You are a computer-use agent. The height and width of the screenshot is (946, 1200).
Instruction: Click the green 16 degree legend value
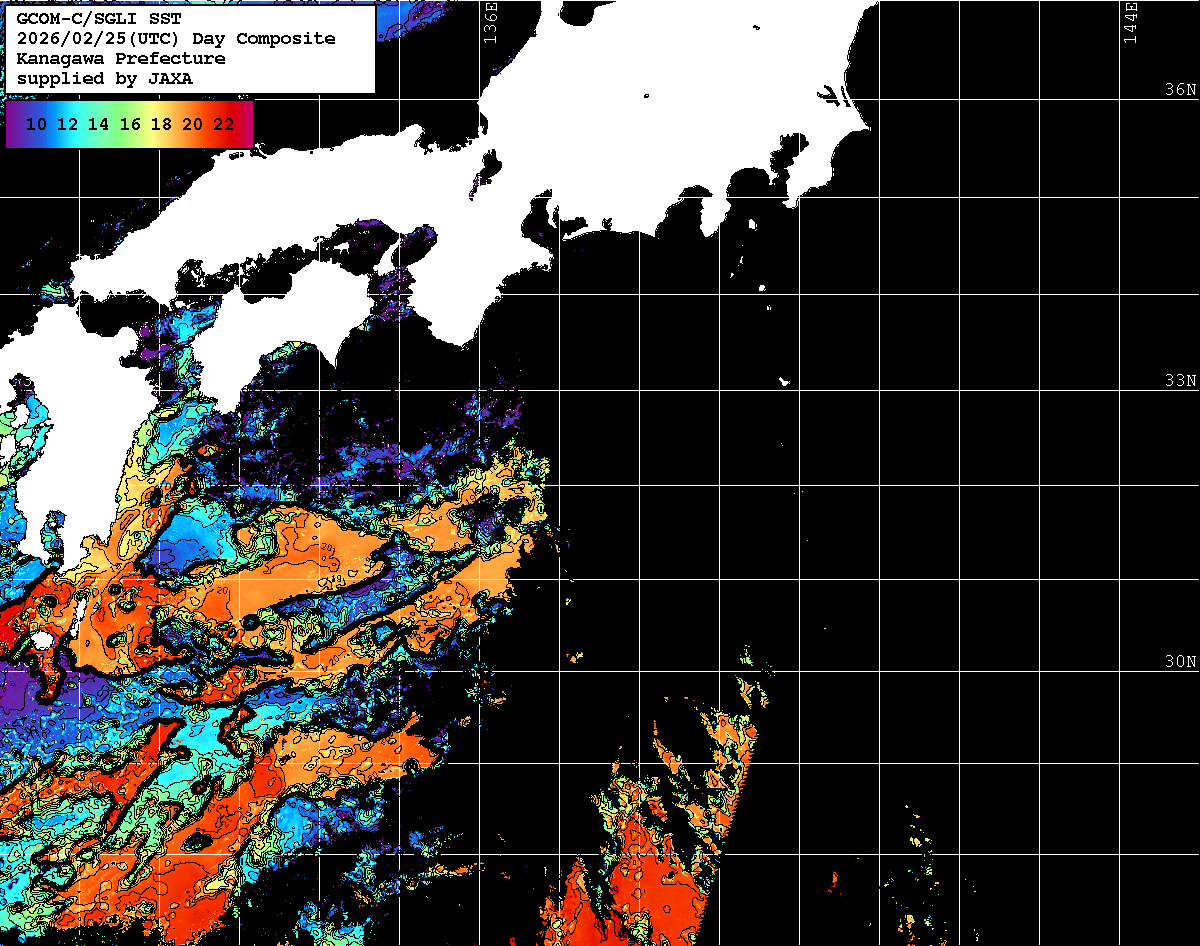(130, 124)
